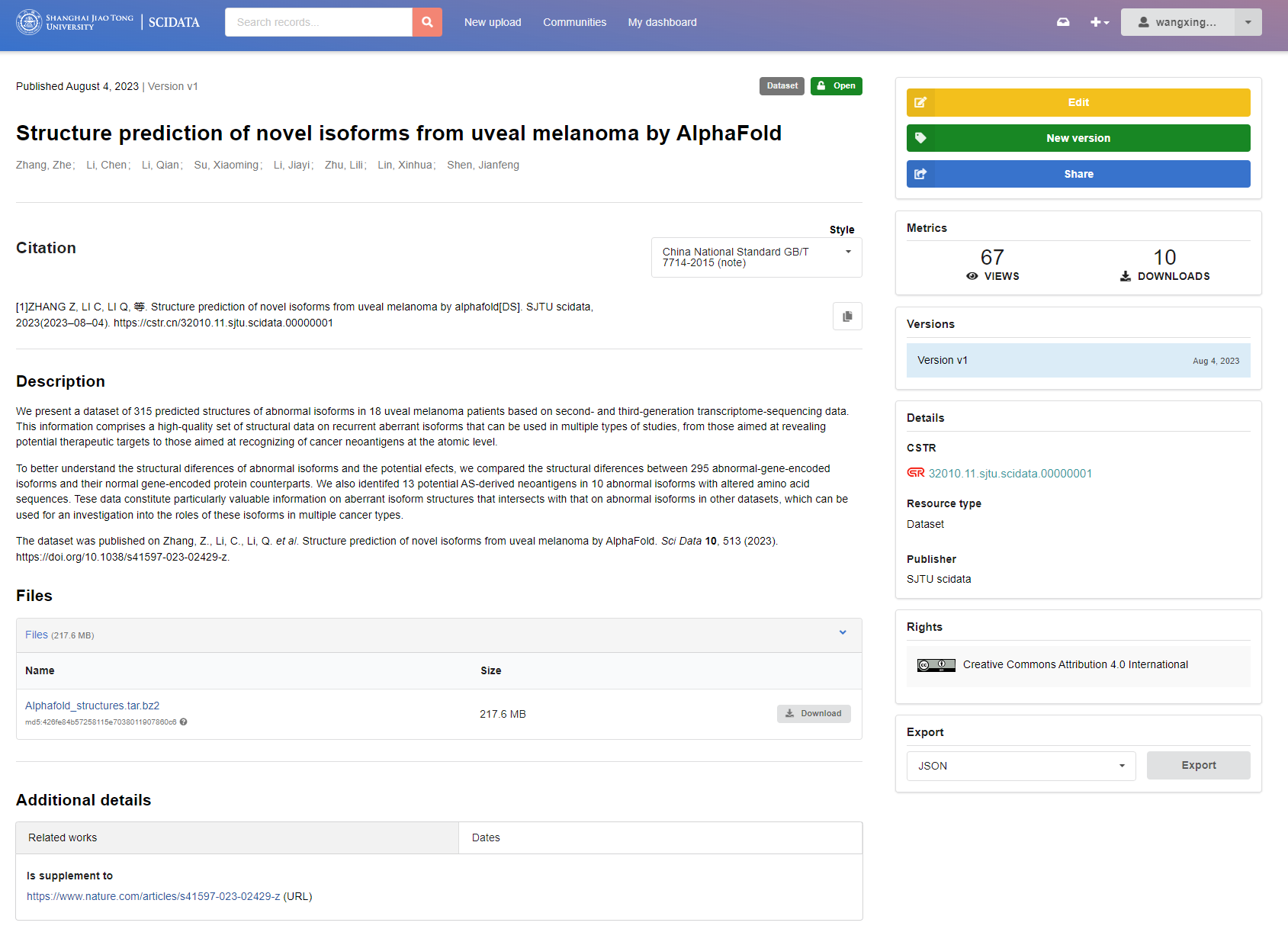
Task: Open CSTR link 32010.11.sjtu.scidata.00000001
Action: click(1010, 474)
